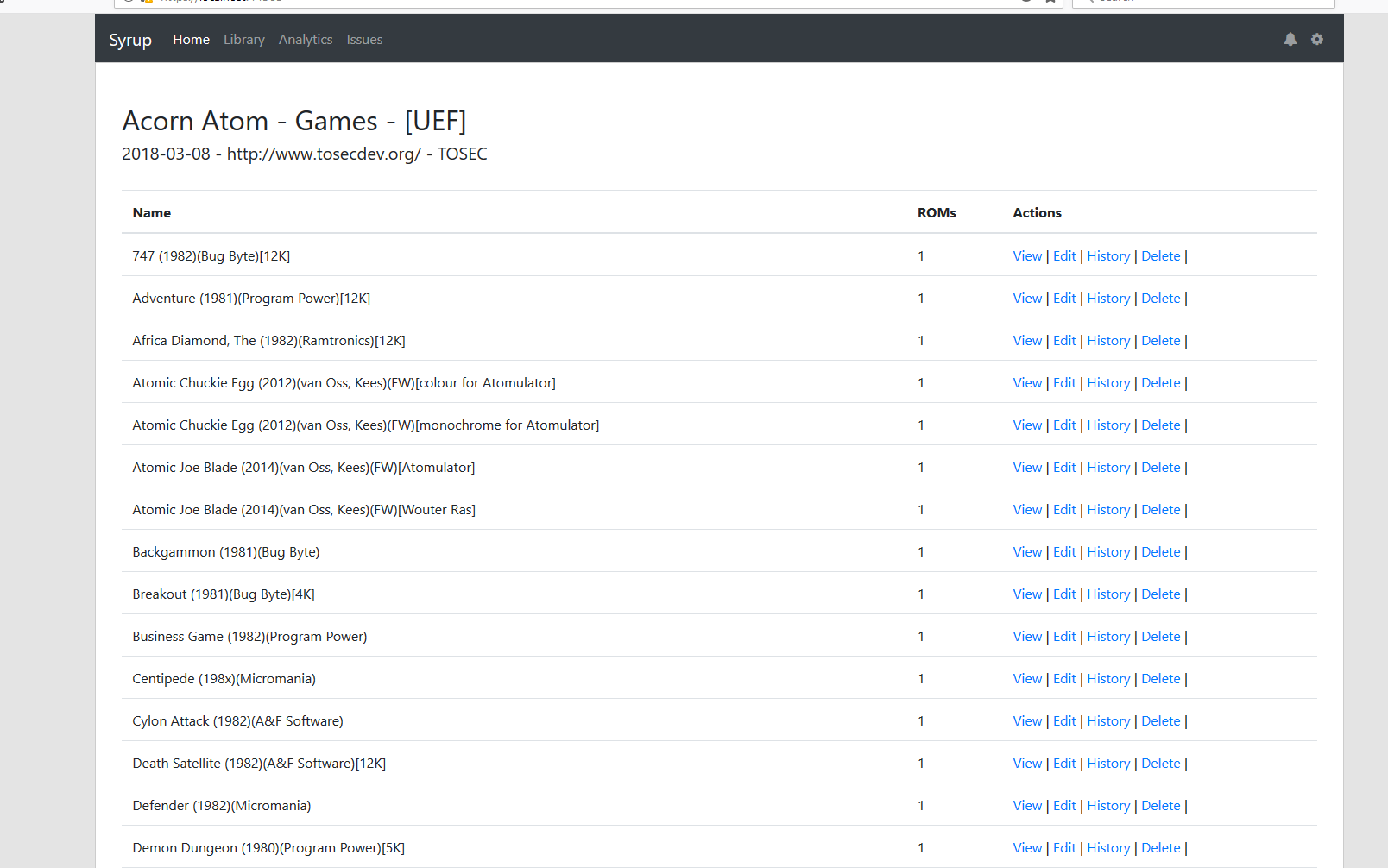Open the Issues nav item

point(364,40)
